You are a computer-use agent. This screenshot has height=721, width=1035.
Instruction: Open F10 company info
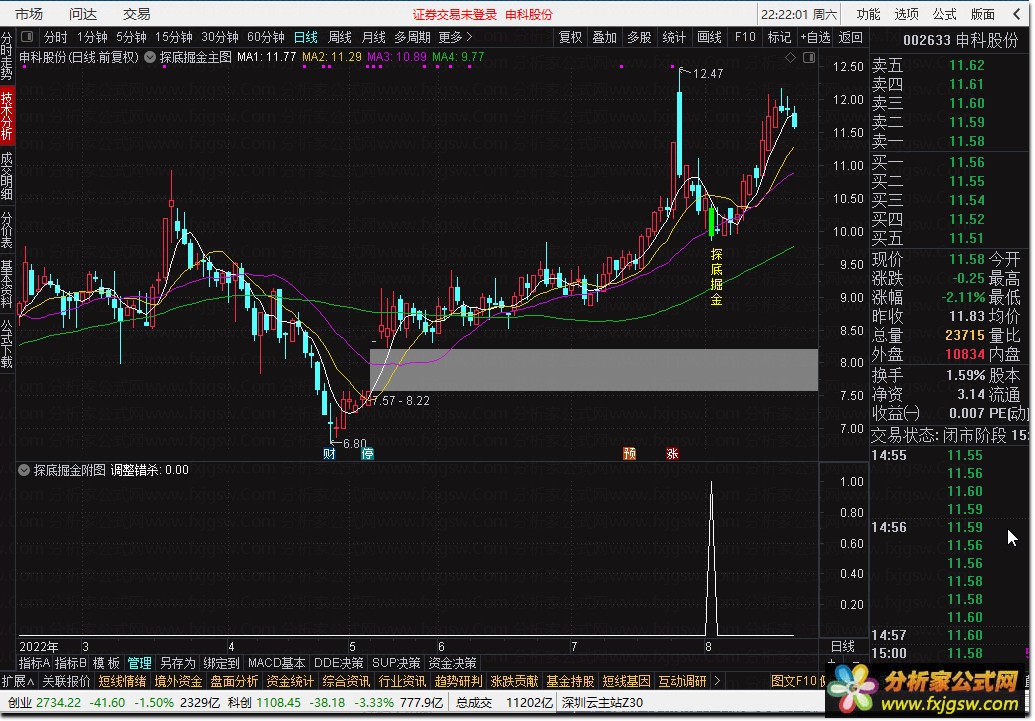(x=745, y=37)
